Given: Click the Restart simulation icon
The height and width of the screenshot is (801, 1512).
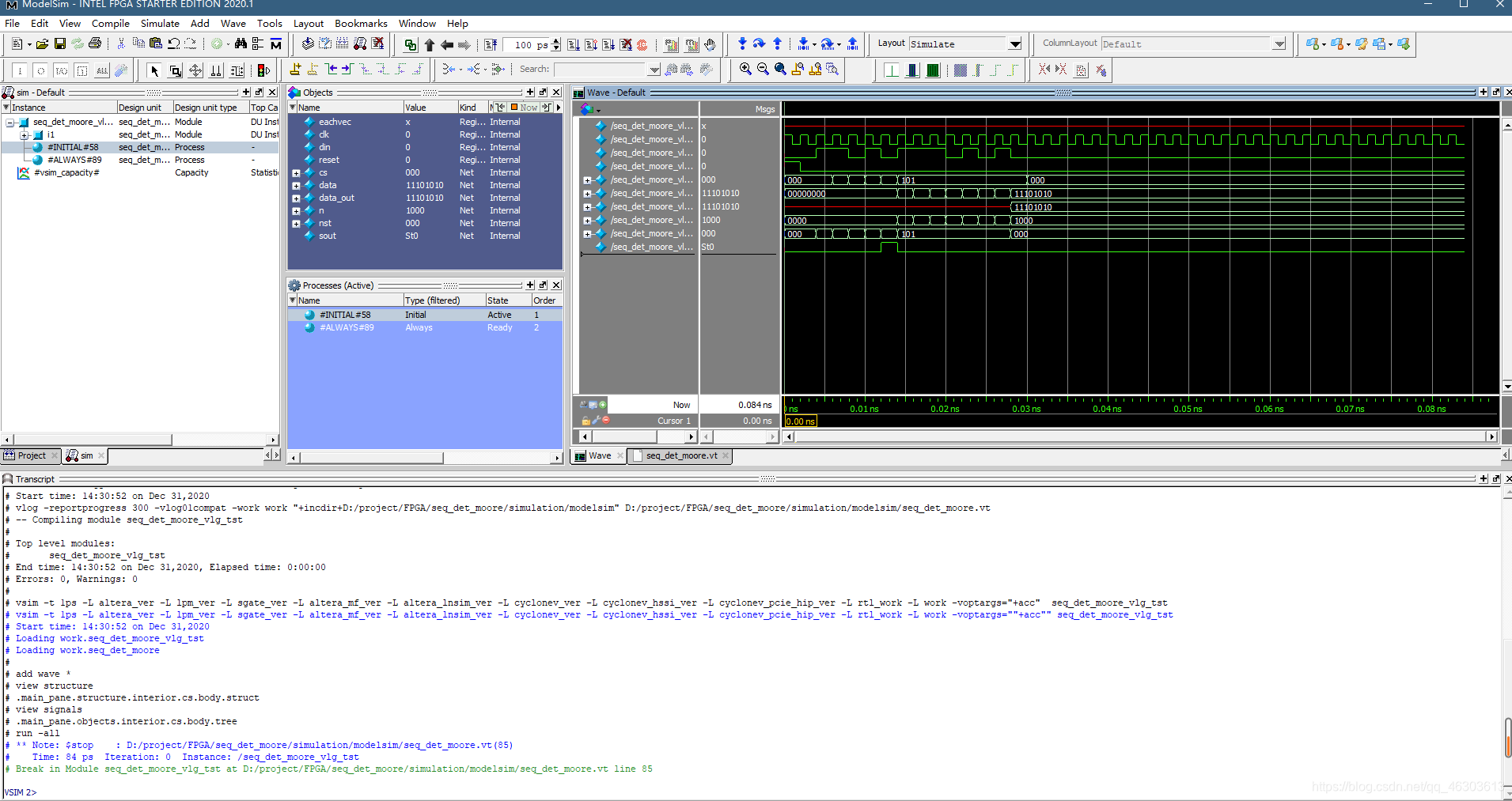Looking at the screenshot, I should coord(491,44).
